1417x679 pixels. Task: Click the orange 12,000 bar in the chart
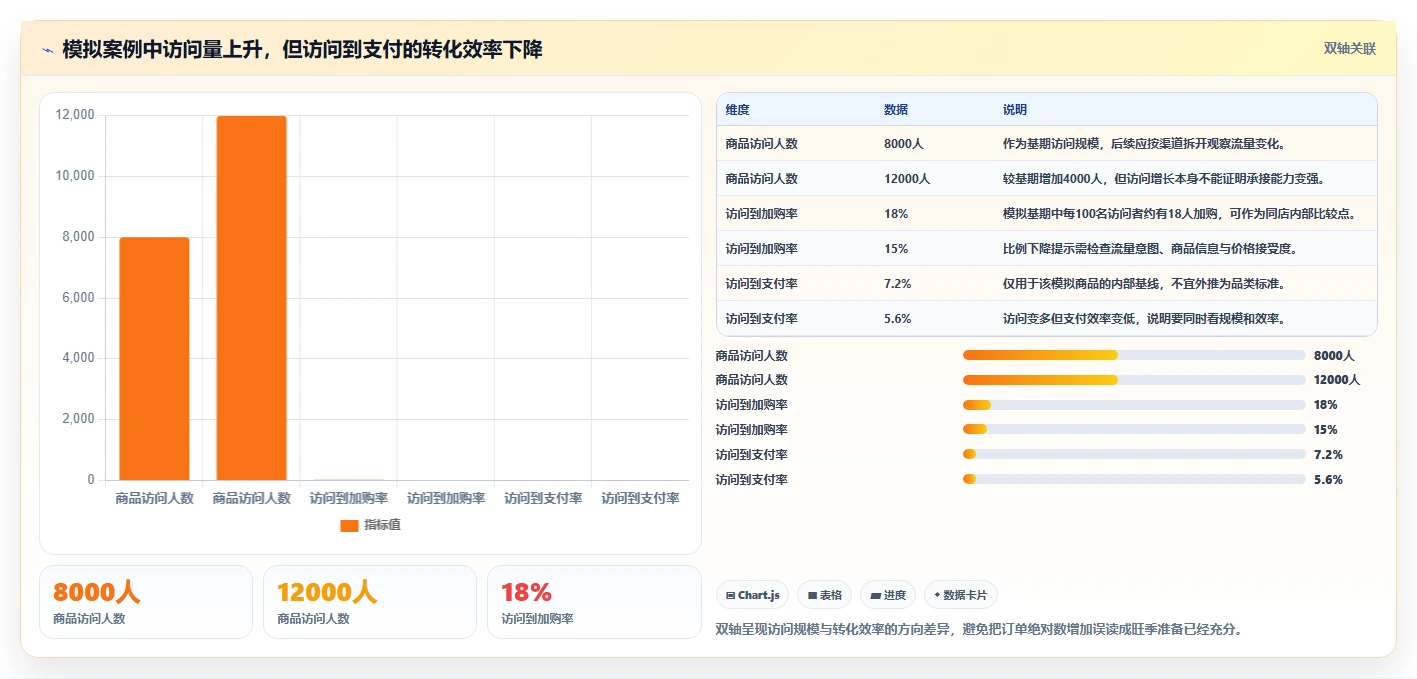coord(251,298)
